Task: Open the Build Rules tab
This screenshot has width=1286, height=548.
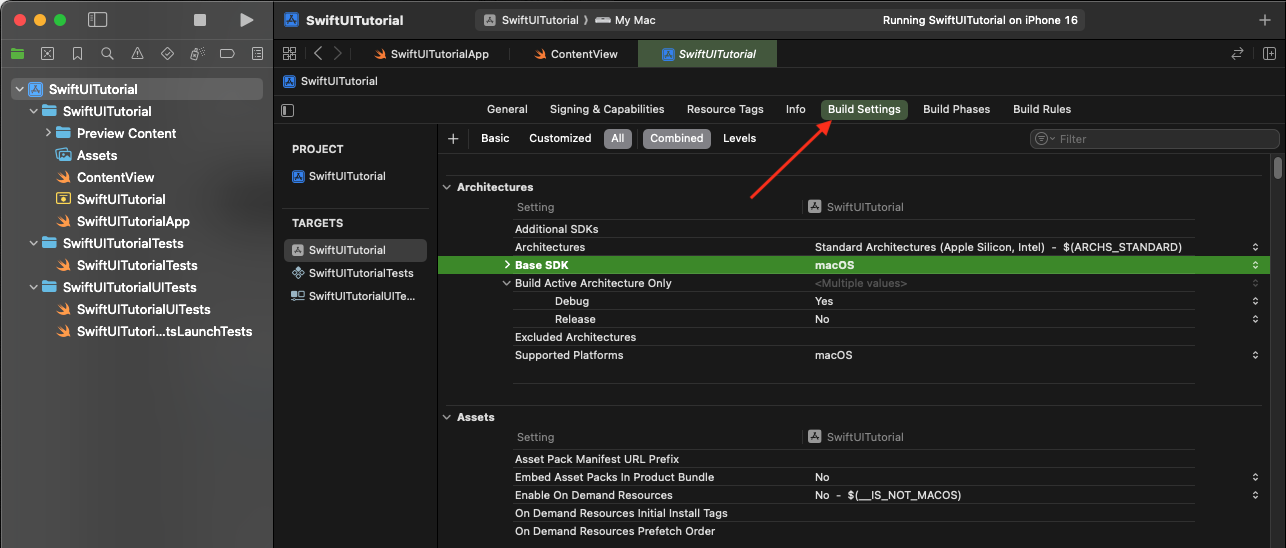Action: tap(1042, 109)
